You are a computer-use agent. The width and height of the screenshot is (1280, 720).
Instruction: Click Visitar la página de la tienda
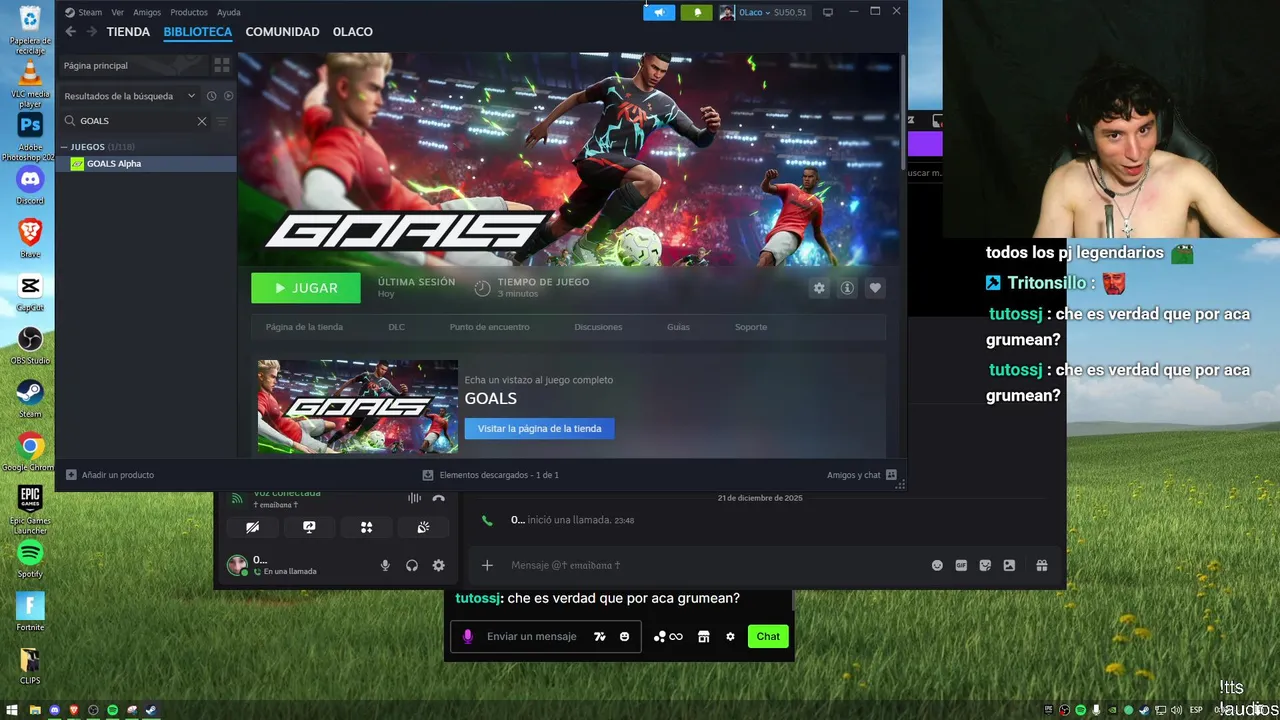(539, 428)
